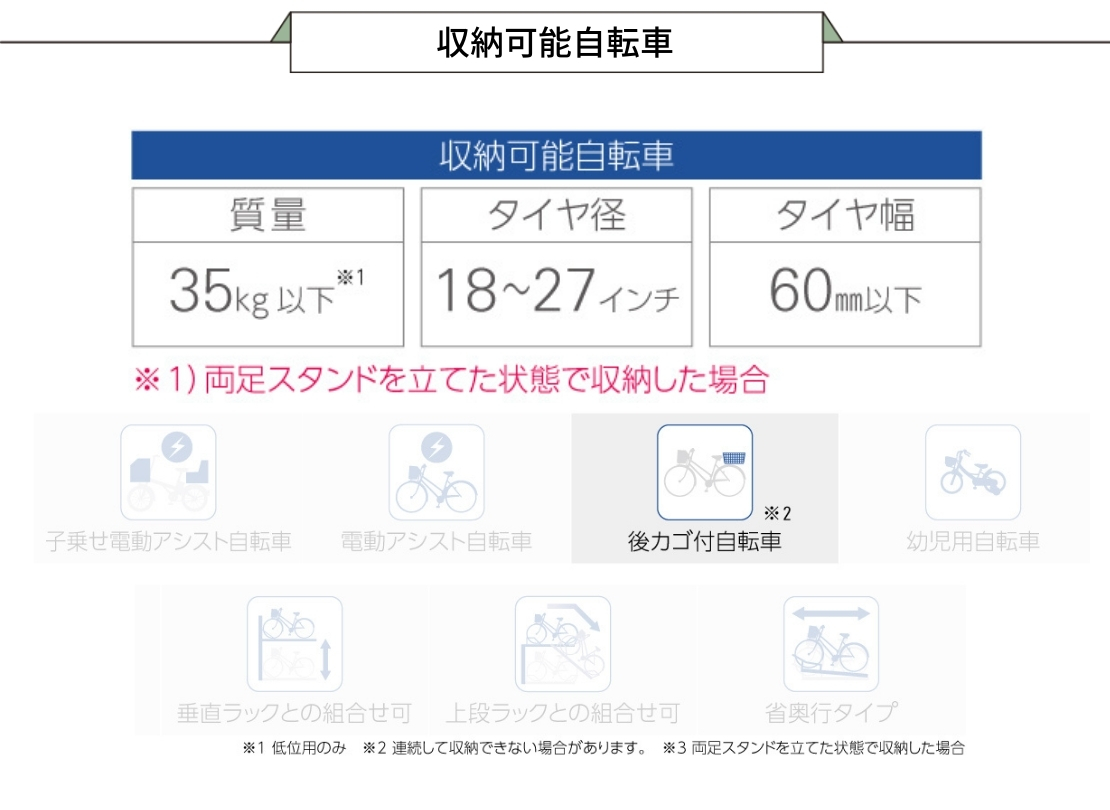Choose the toddler bicycle icon

pos(972,472)
